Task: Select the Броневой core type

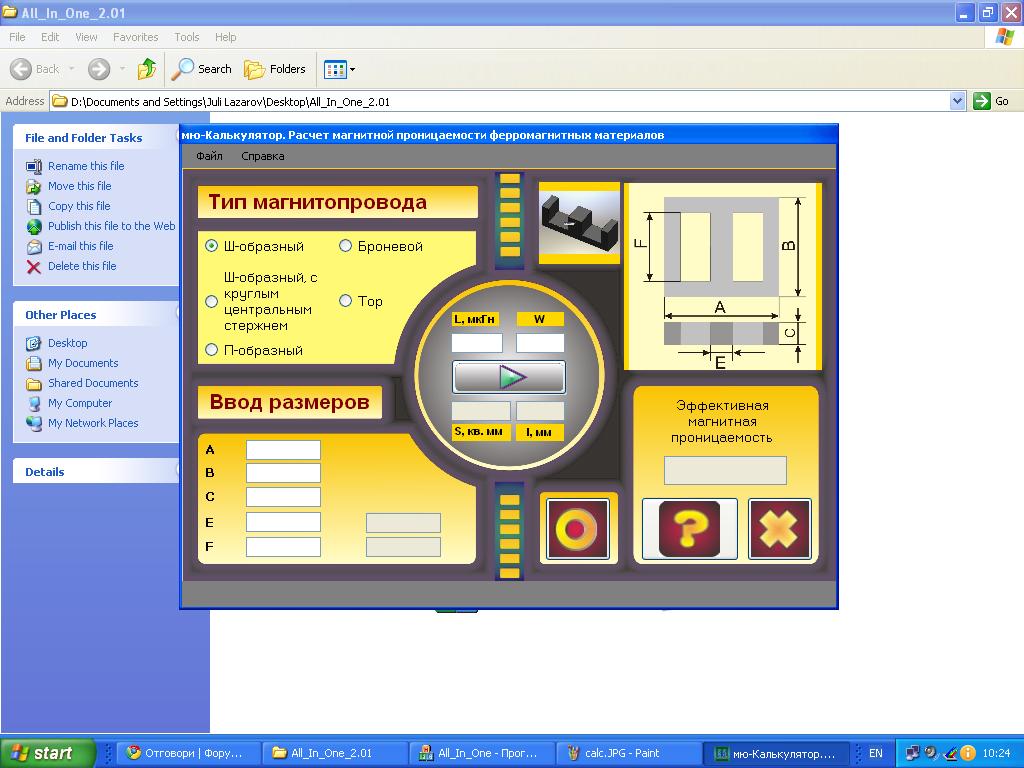Action: 346,246
